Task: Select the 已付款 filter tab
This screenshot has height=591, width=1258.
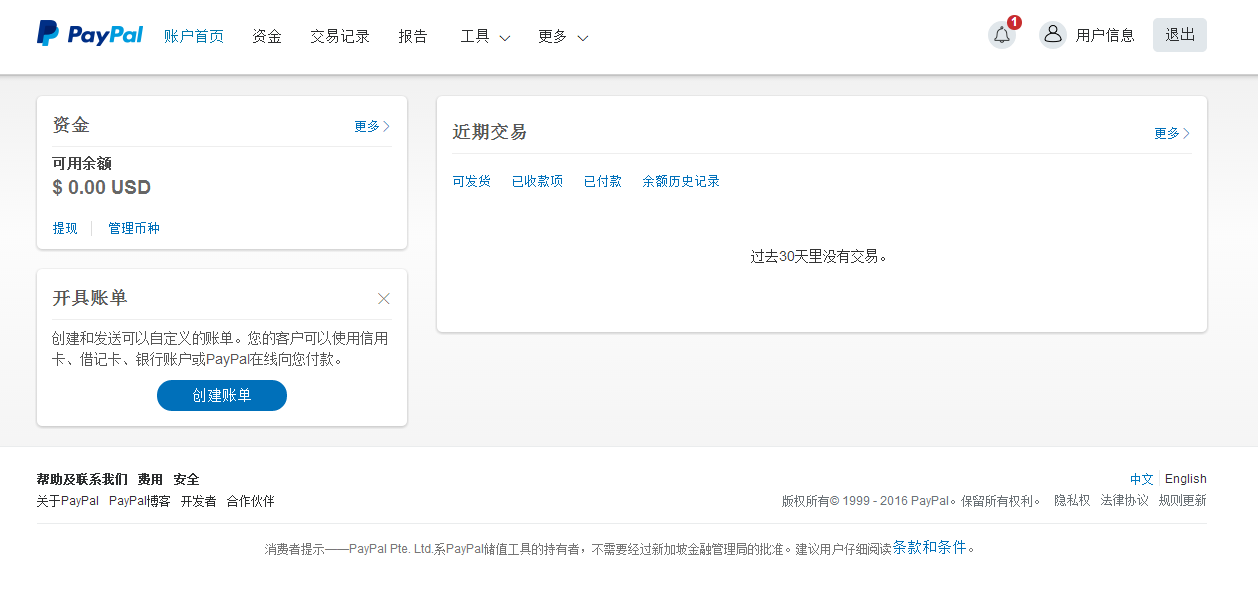Action: tap(603, 181)
